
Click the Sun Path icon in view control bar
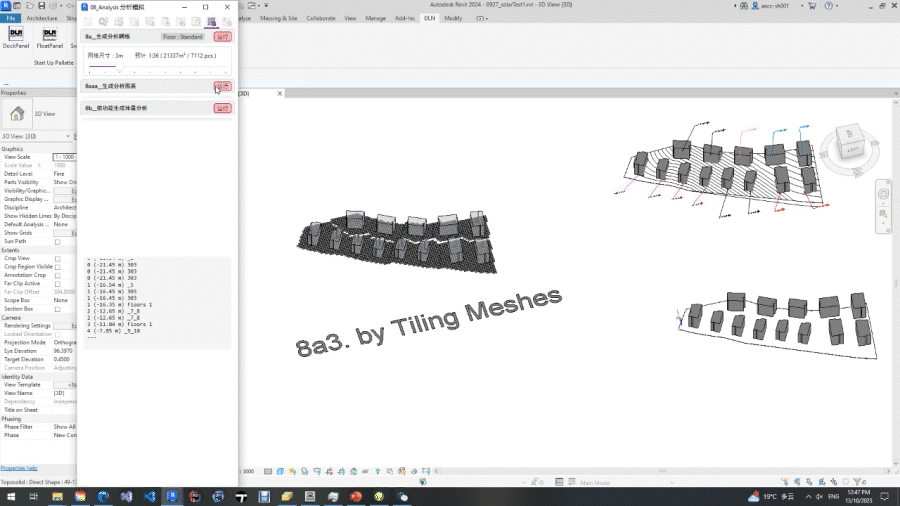(x=293, y=471)
